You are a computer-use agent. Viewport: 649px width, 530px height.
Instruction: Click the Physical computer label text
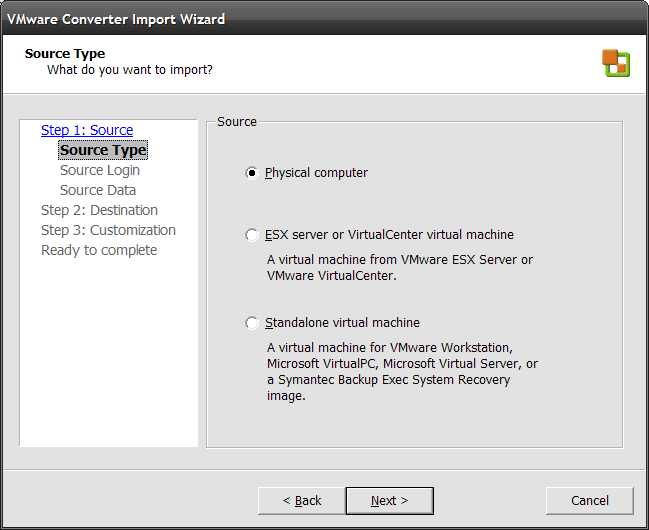(316, 173)
